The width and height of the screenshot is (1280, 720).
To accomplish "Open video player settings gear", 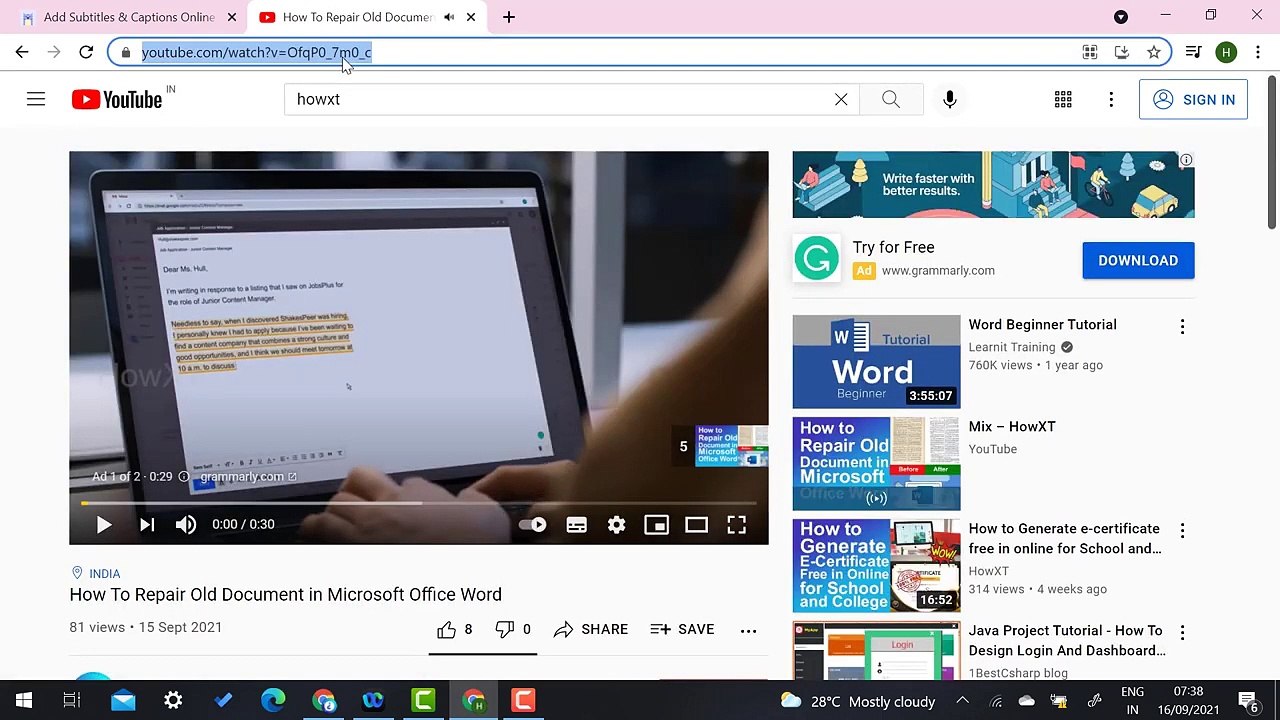I will [617, 524].
